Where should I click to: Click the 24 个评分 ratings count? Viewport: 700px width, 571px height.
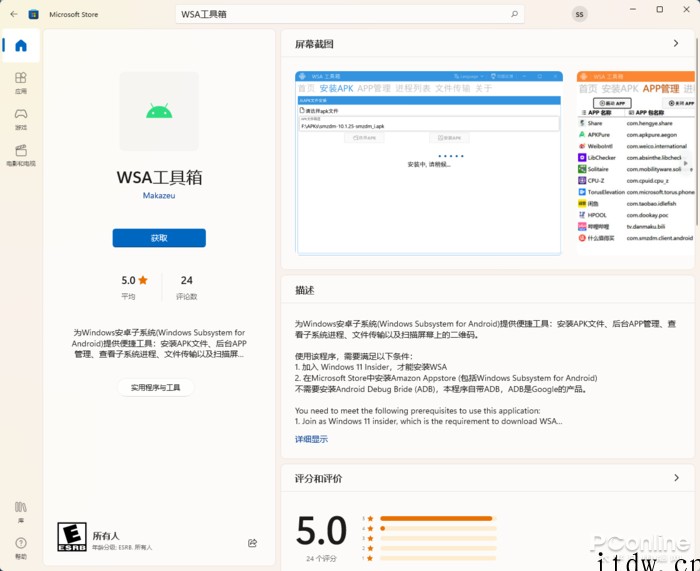point(321,558)
